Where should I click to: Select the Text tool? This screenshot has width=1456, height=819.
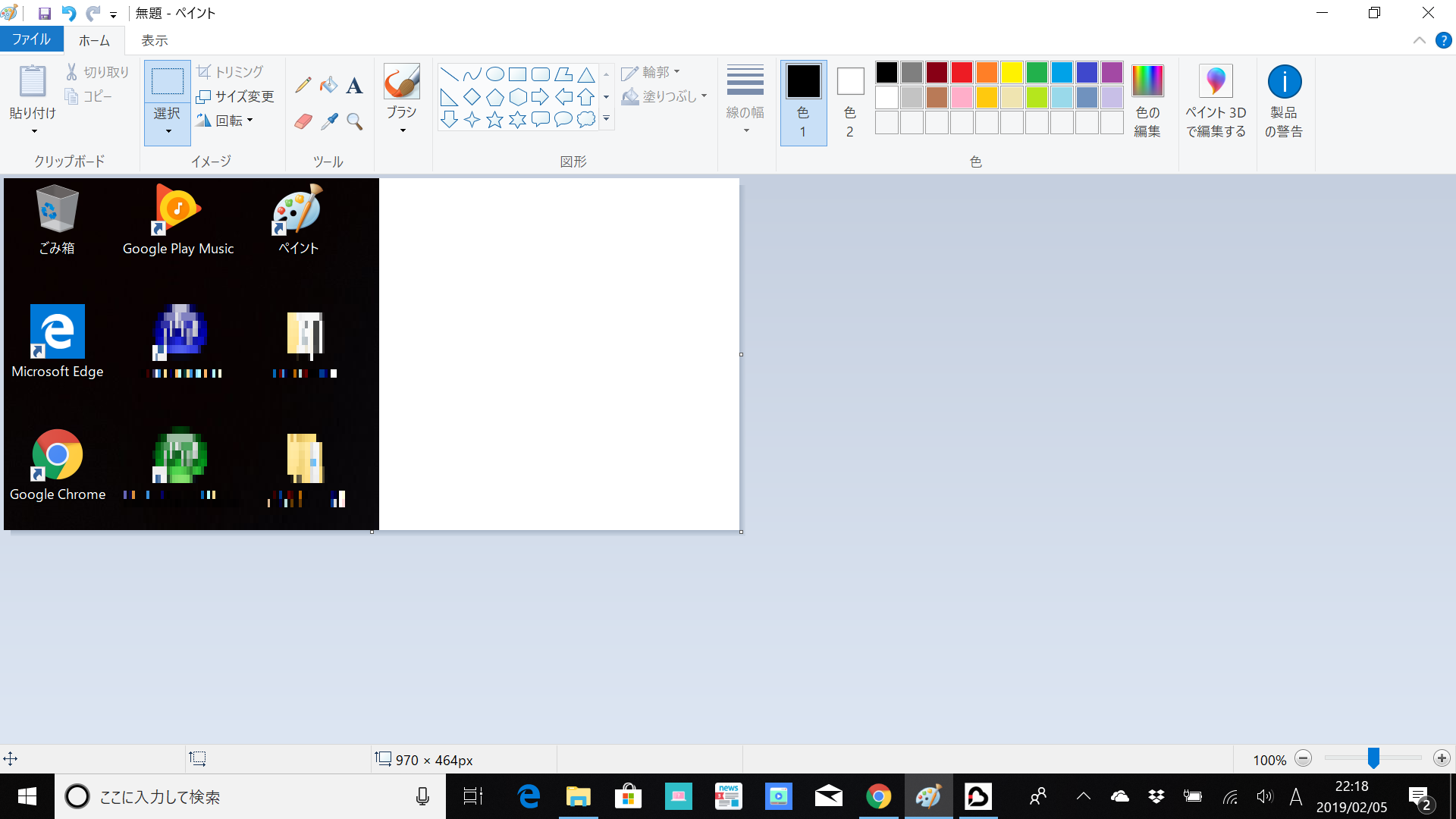tap(354, 86)
